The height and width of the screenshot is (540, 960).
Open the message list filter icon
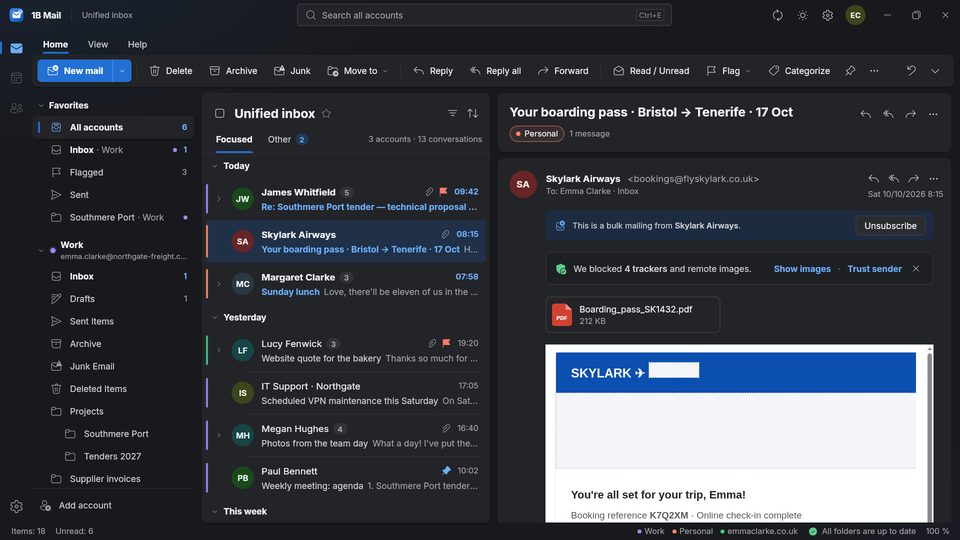coord(452,113)
